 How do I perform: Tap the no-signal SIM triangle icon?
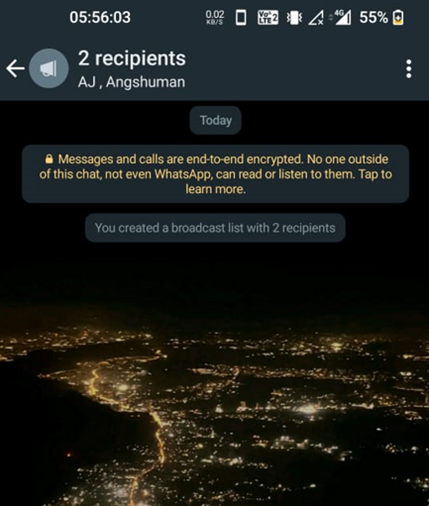[x=316, y=18]
